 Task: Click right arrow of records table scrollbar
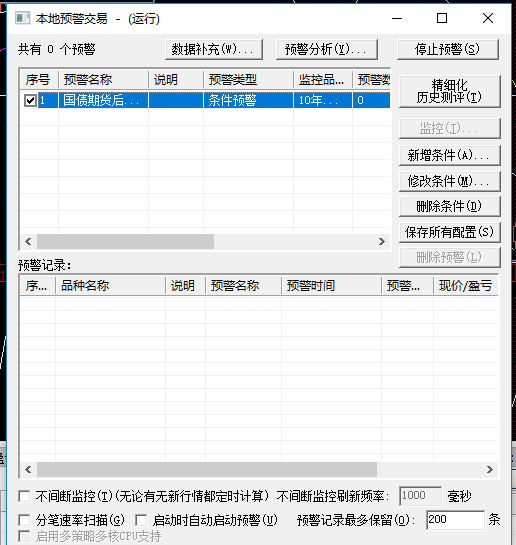click(490, 470)
